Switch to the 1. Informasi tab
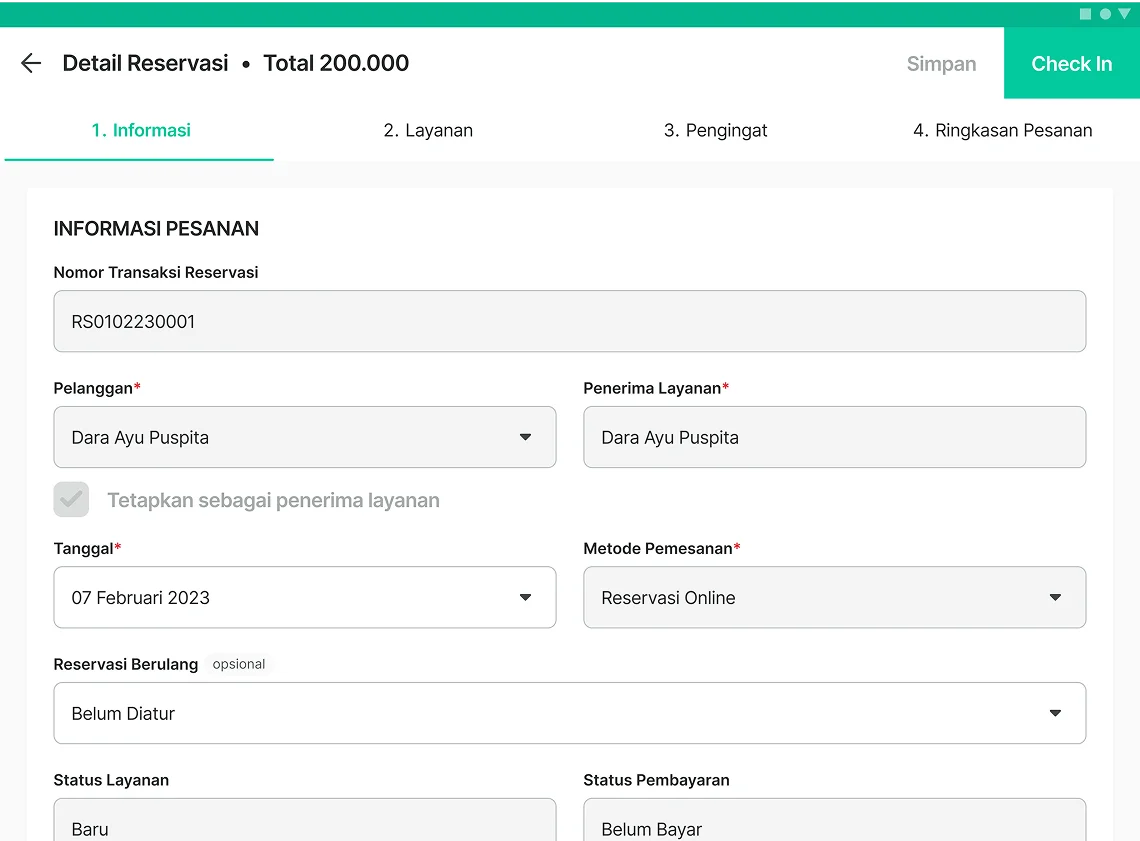Screen dimensions: 1140x841 coord(141,130)
